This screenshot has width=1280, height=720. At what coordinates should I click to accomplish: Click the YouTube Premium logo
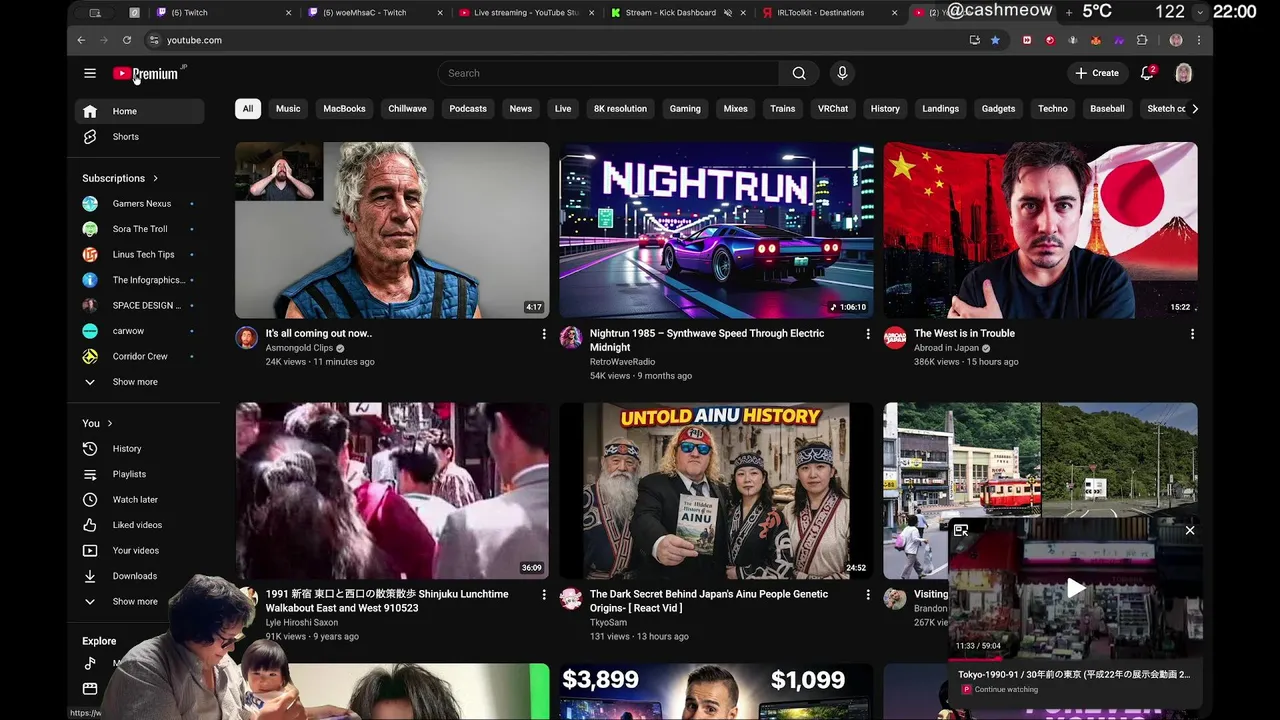point(146,74)
